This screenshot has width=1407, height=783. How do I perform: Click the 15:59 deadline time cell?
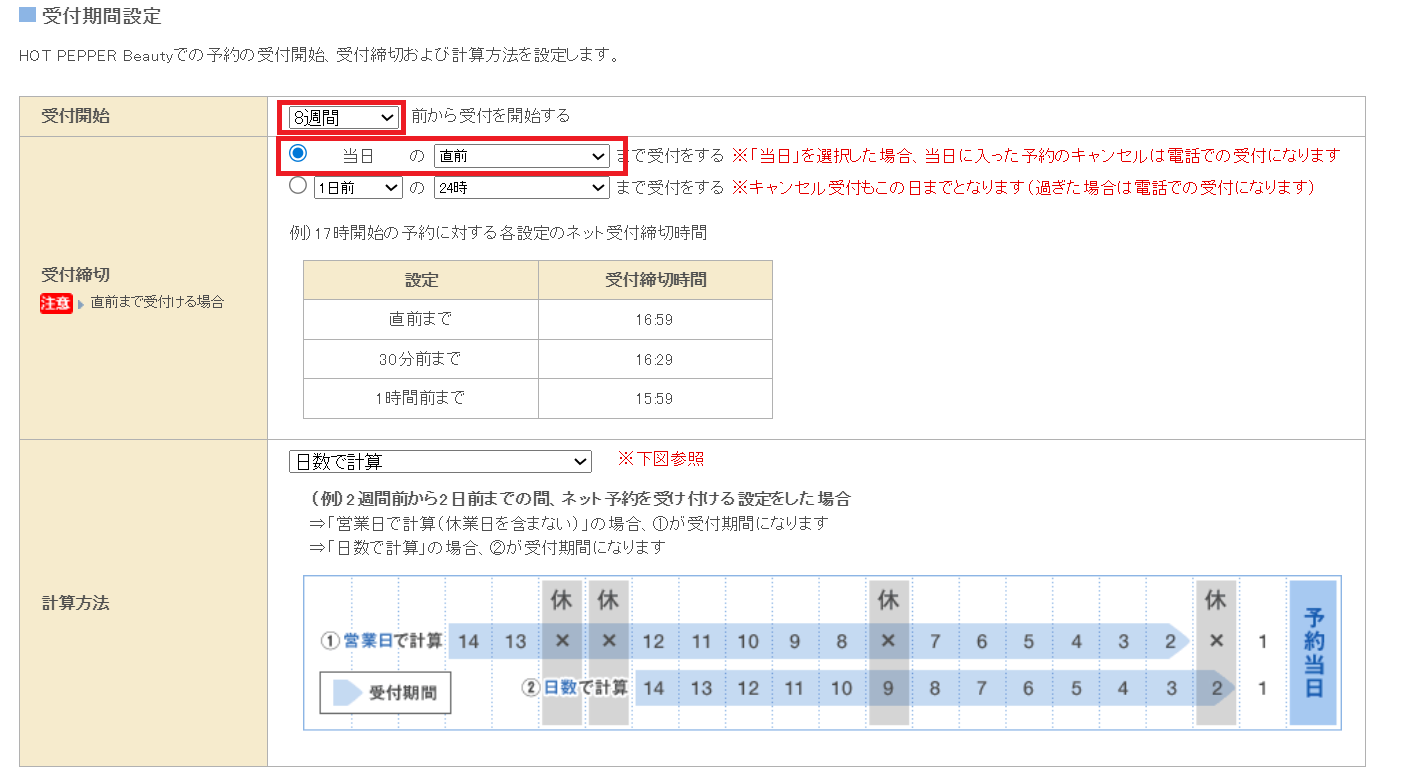point(655,398)
